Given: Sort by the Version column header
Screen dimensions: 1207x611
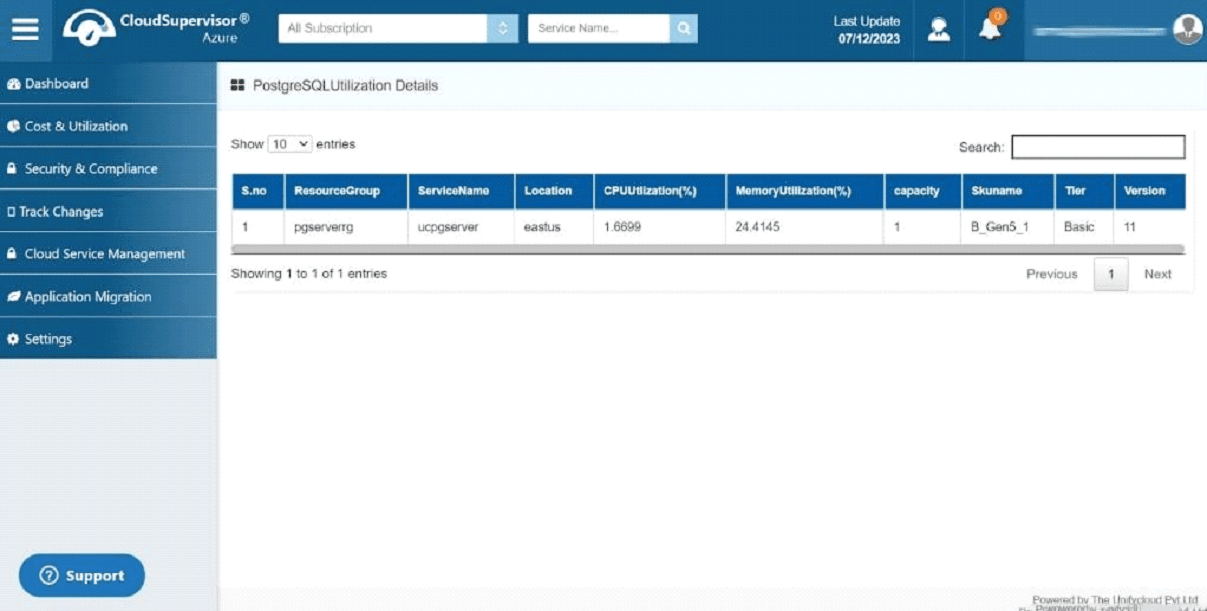Looking at the screenshot, I should point(1150,191).
